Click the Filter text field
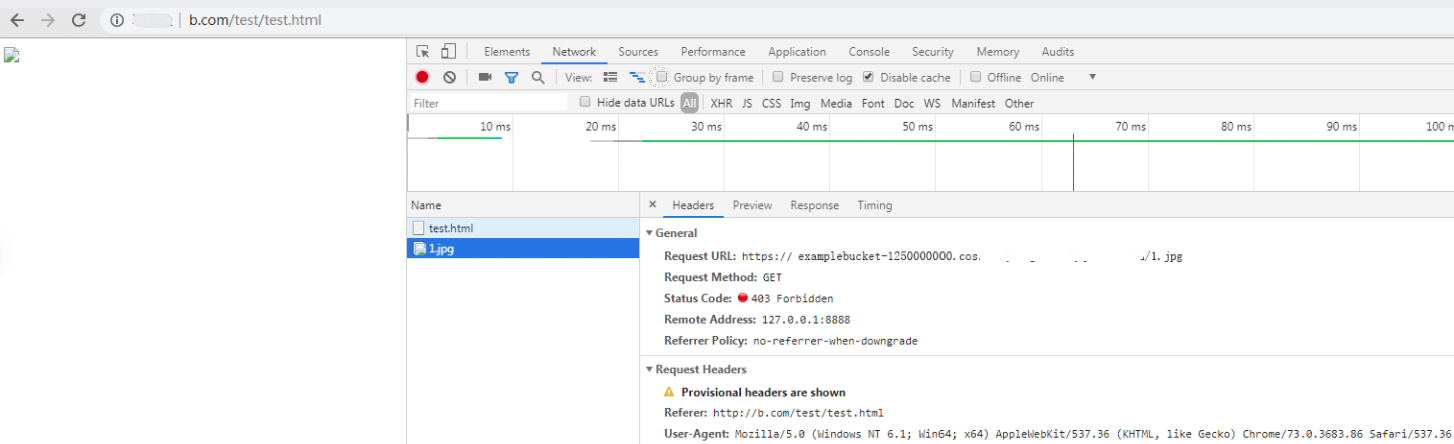 tap(489, 103)
